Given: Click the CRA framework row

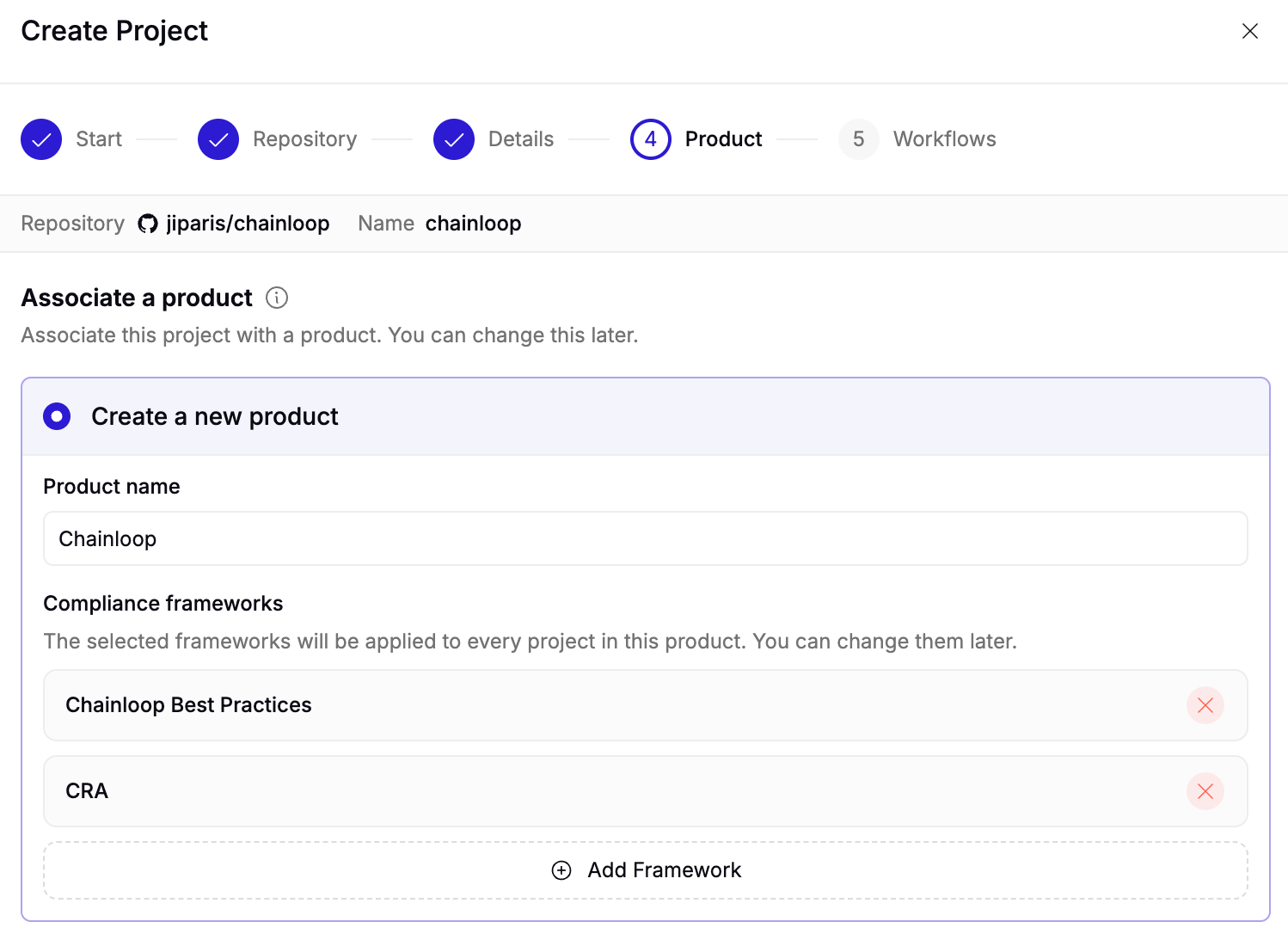Looking at the screenshot, I should tap(646, 791).
